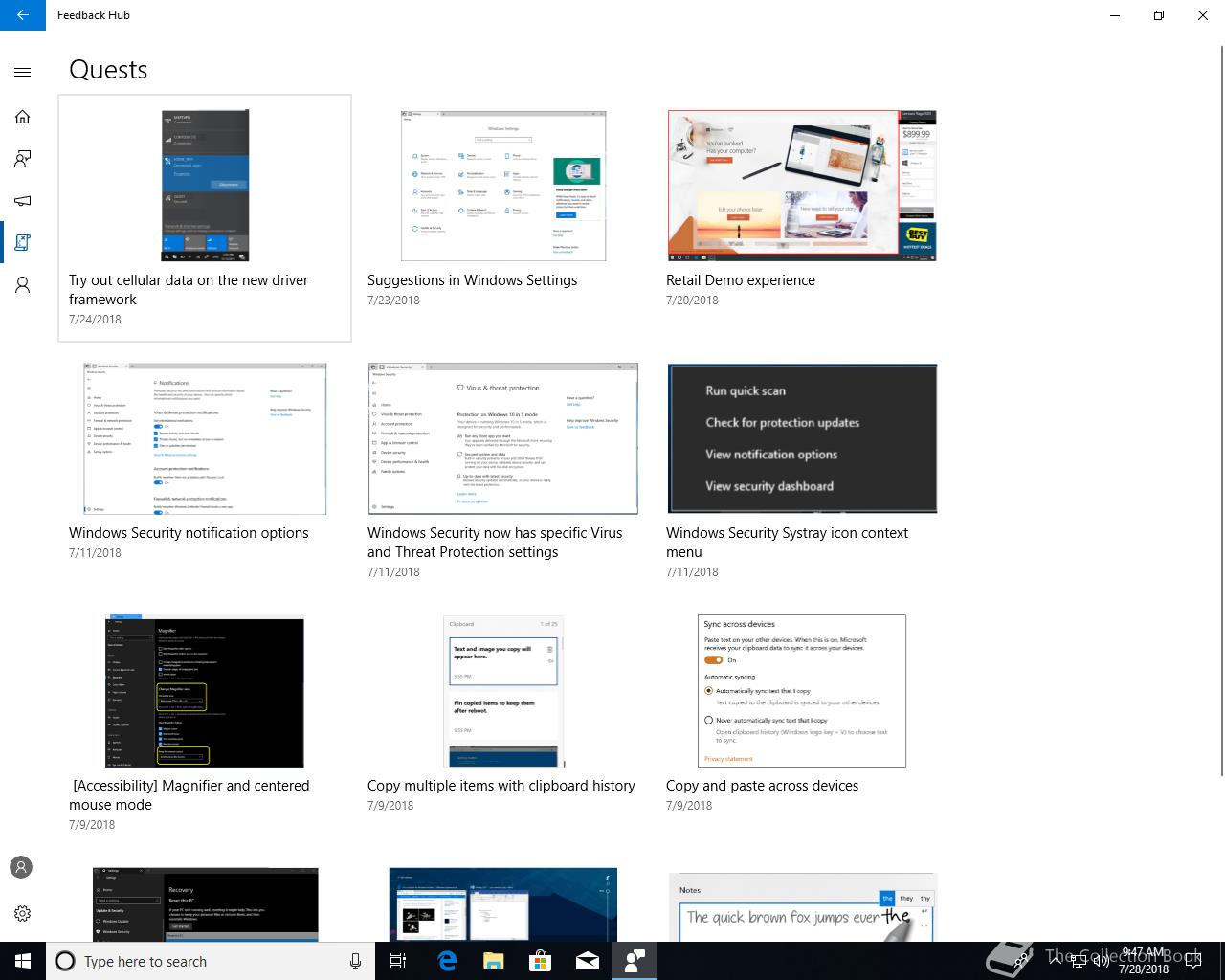The image size is (1225, 980).
Task: Open Feedback Hub settings gear
Action: click(23, 913)
